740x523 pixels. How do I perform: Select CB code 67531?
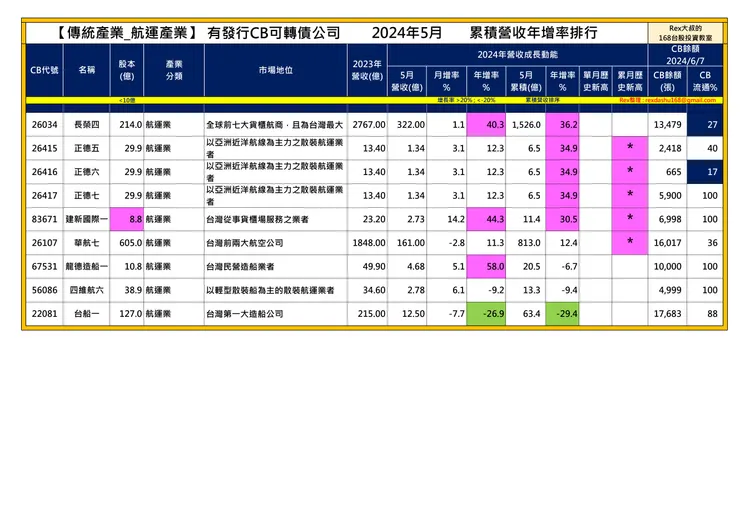click(x=44, y=267)
